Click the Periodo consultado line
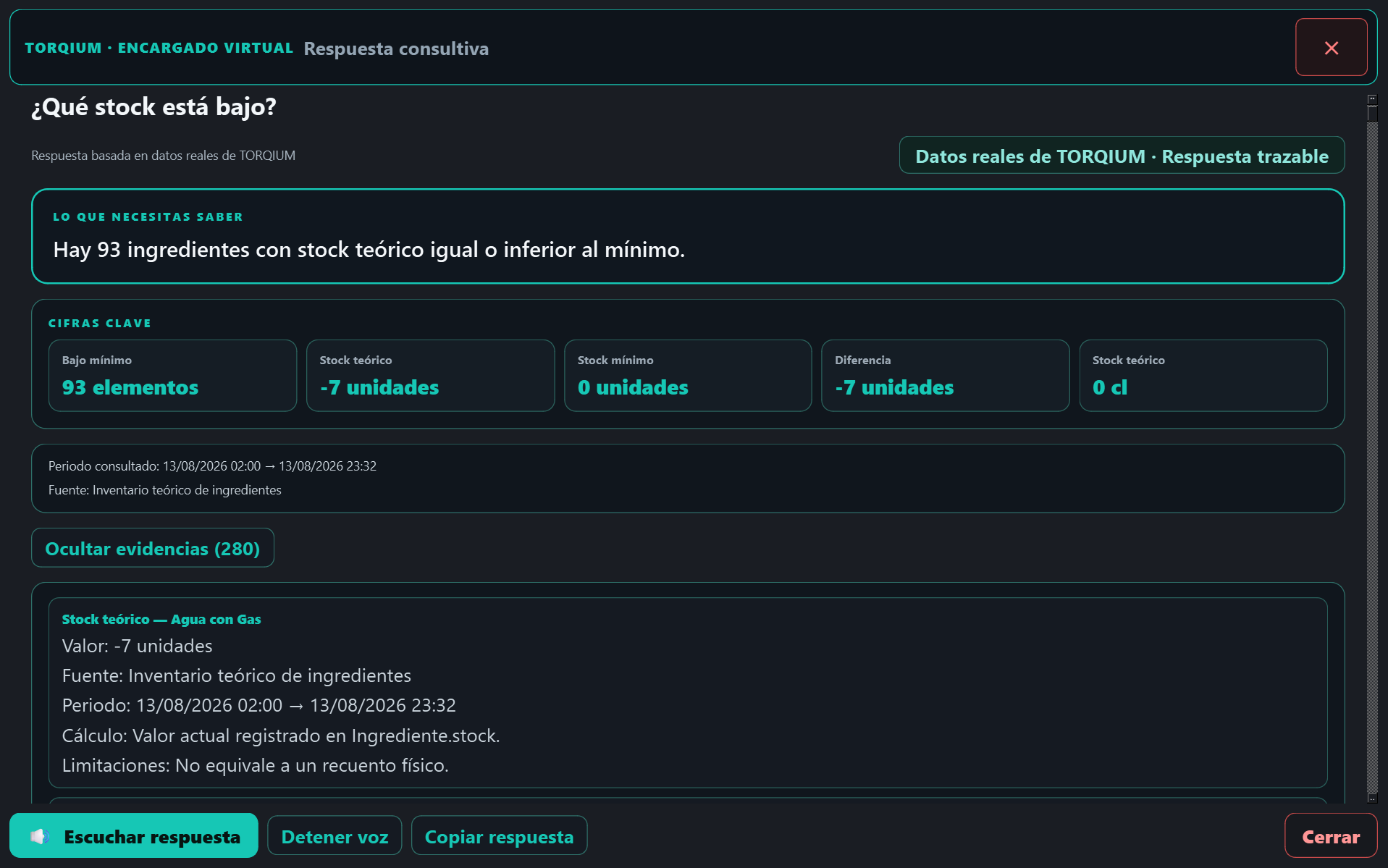The width and height of the screenshot is (1388, 868). pos(212,466)
